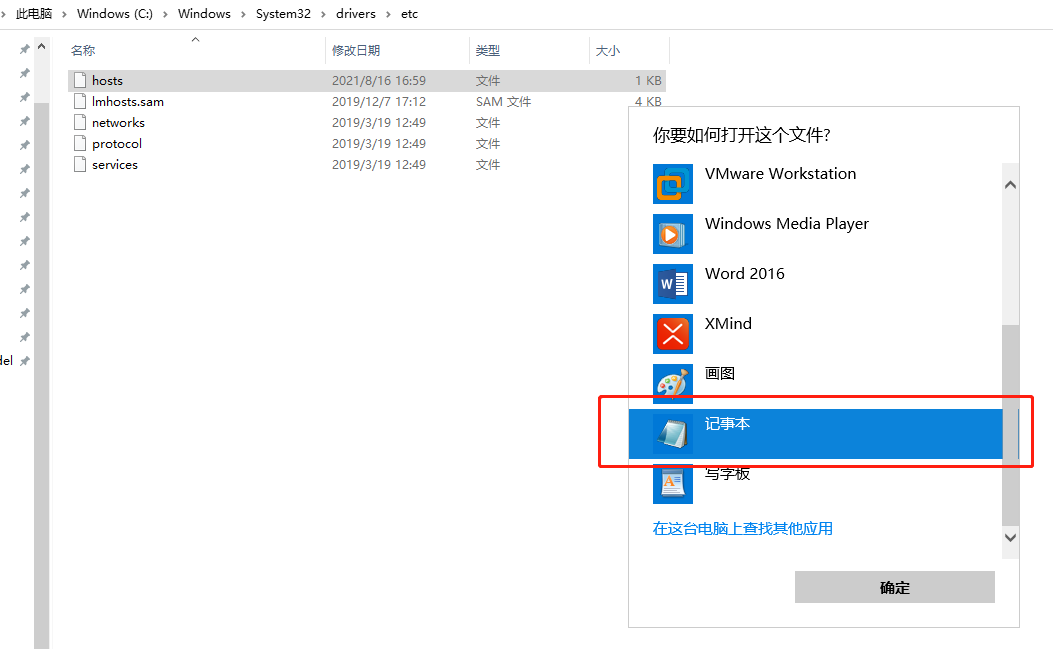Click etc breadcrumb segment
The width and height of the screenshot is (1053, 649).
pyautogui.click(x=410, y=13)
